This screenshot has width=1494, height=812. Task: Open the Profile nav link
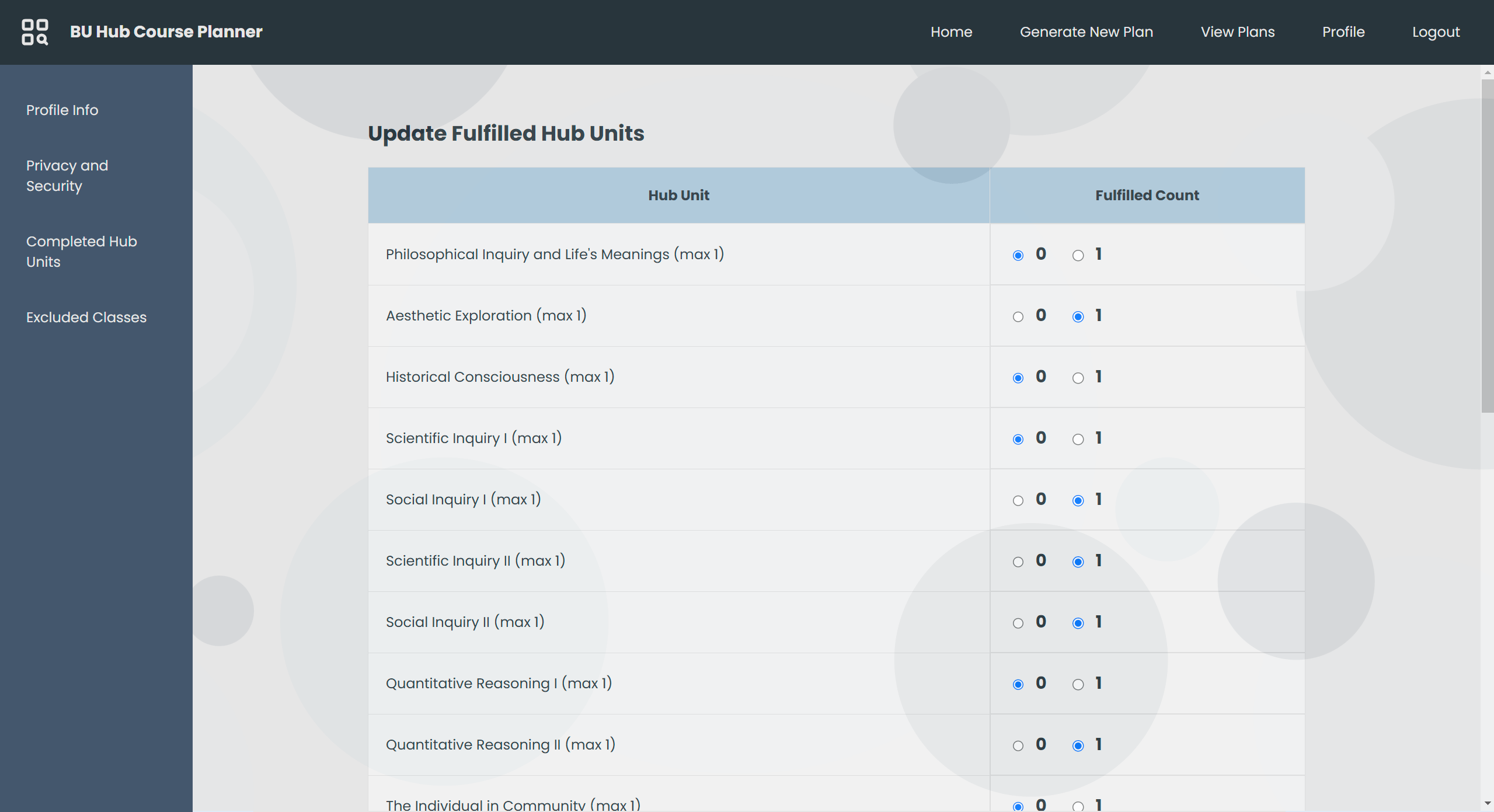1343,32
